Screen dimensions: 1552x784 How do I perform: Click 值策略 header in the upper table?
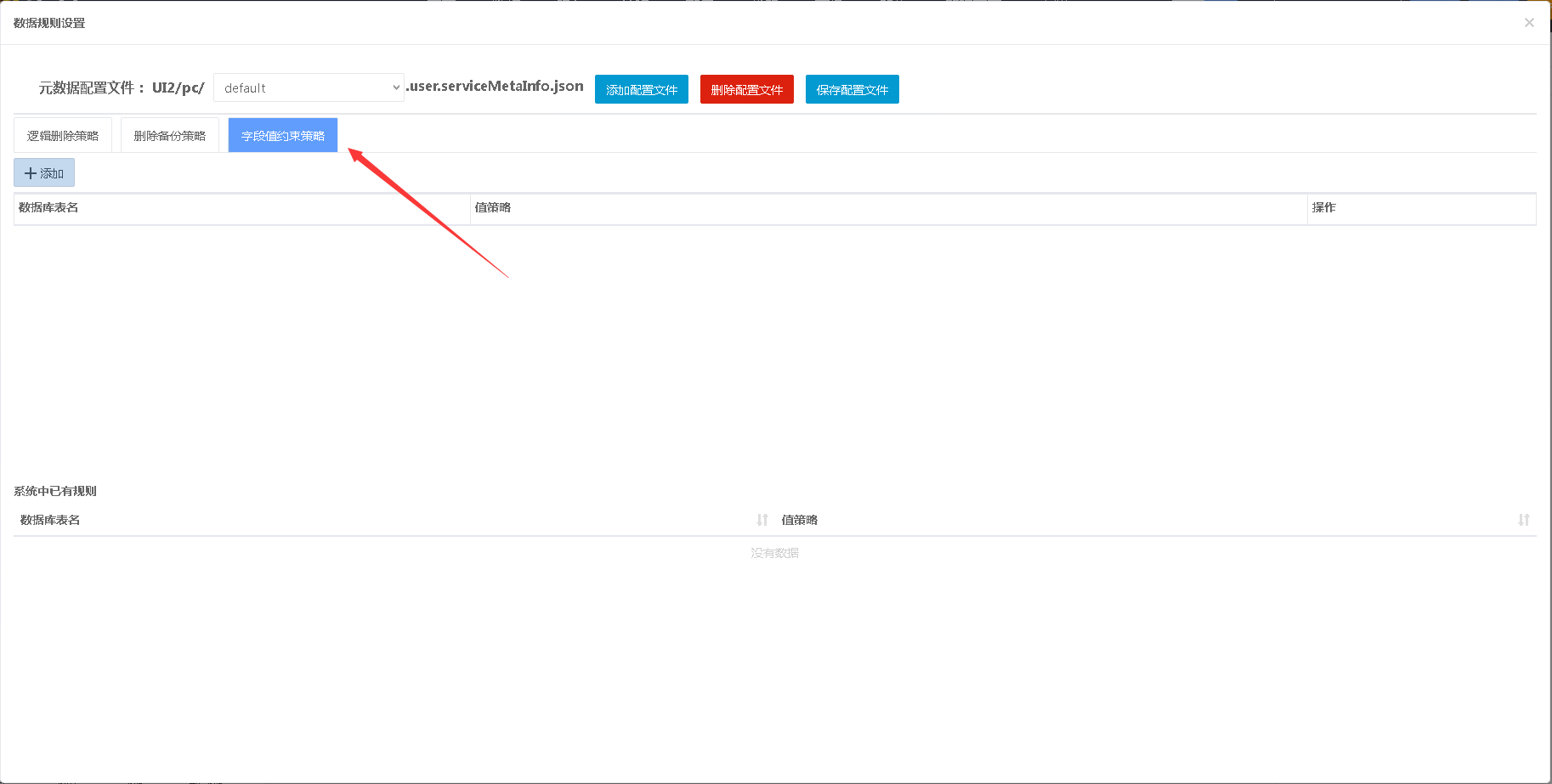493,208
